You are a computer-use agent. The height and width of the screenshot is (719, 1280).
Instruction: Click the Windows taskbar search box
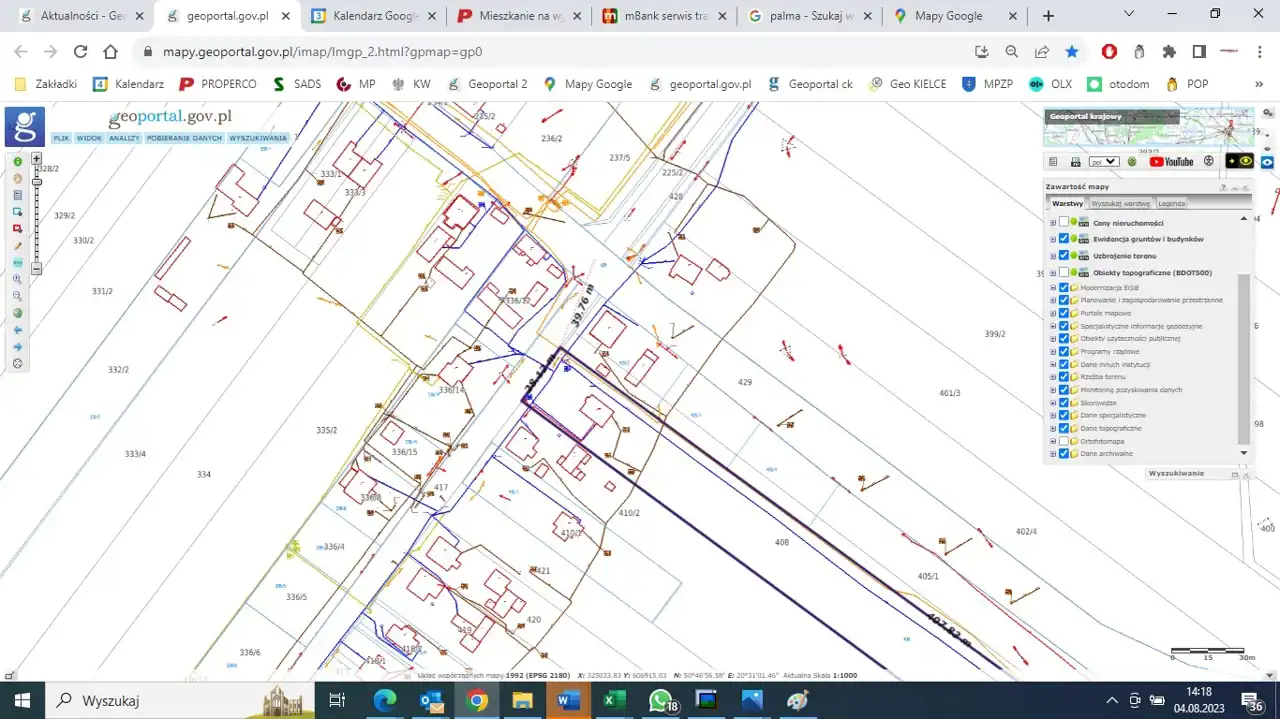point(110,701)
